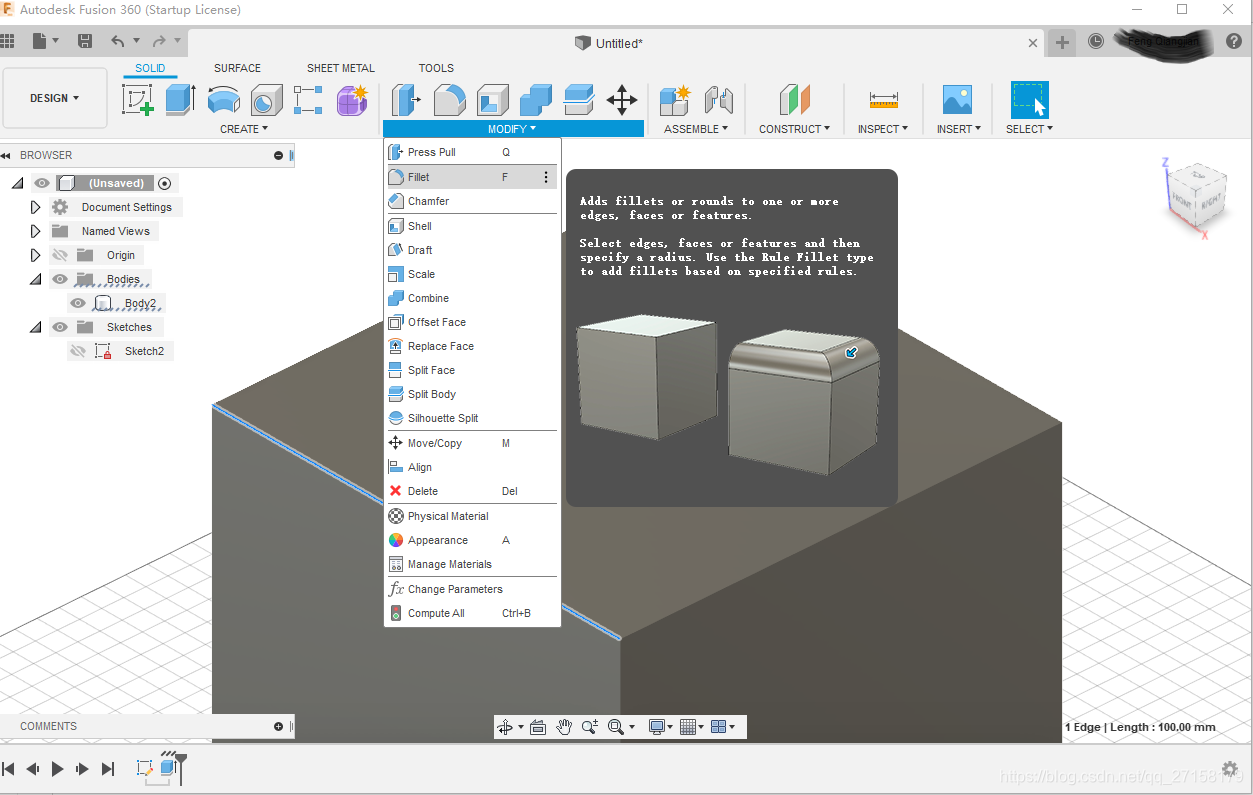Select the Extrude tool icon
Viewport: 1253px width, 795px height.
click(x=180, y=100)
